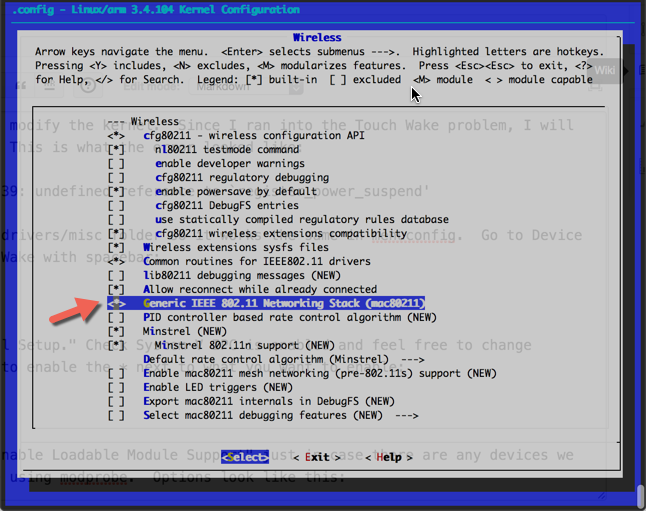Toggle lib80211 debugging messages checkbox
Viewport: 646px width, 511px height.
pos(116,276)
